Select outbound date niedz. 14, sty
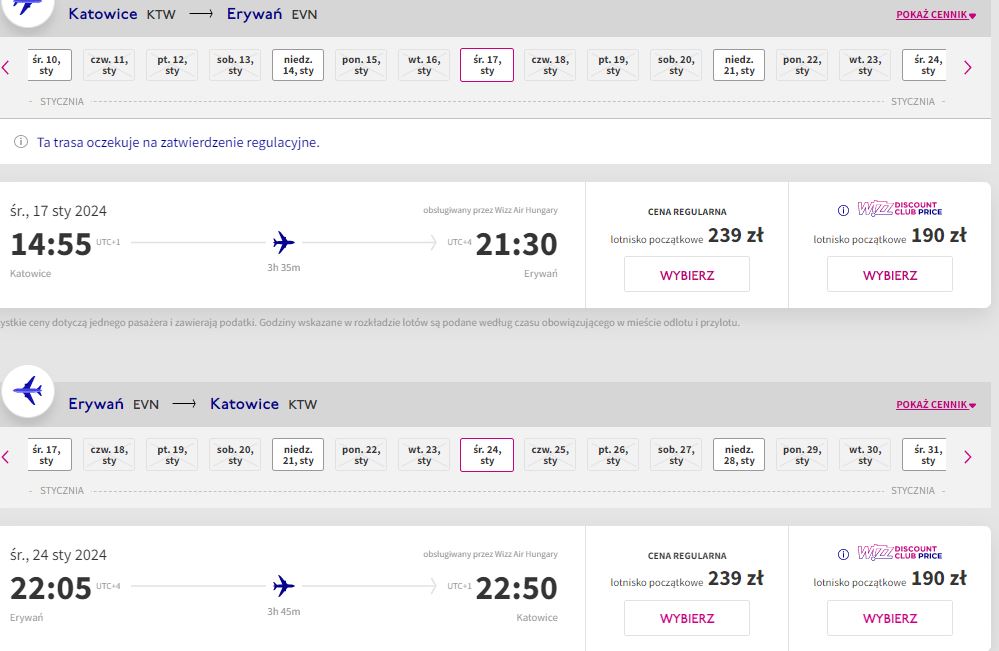 tap(298, 65)
